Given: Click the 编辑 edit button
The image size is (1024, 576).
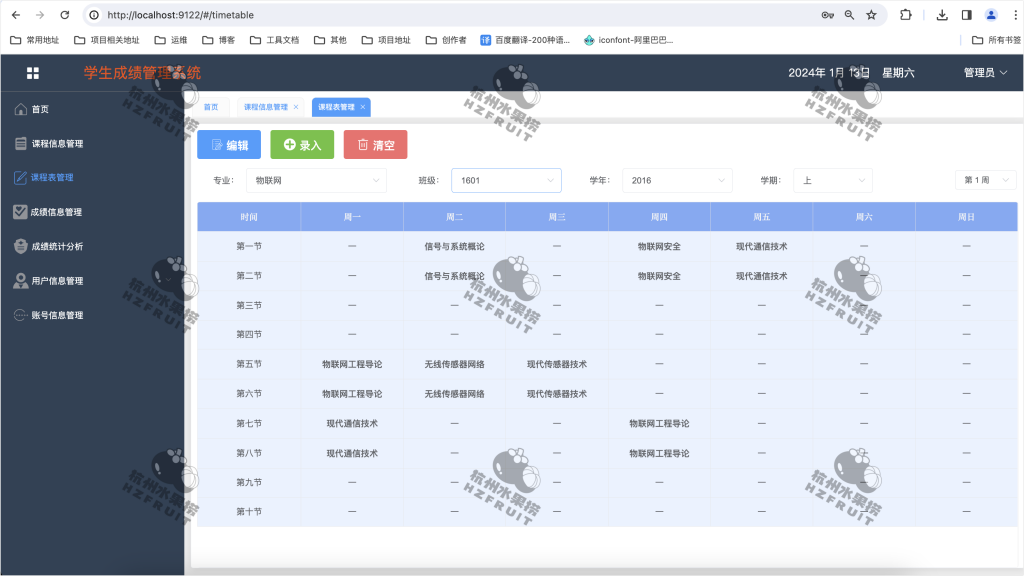Looking at the screenshot, I should click(228, 144).
